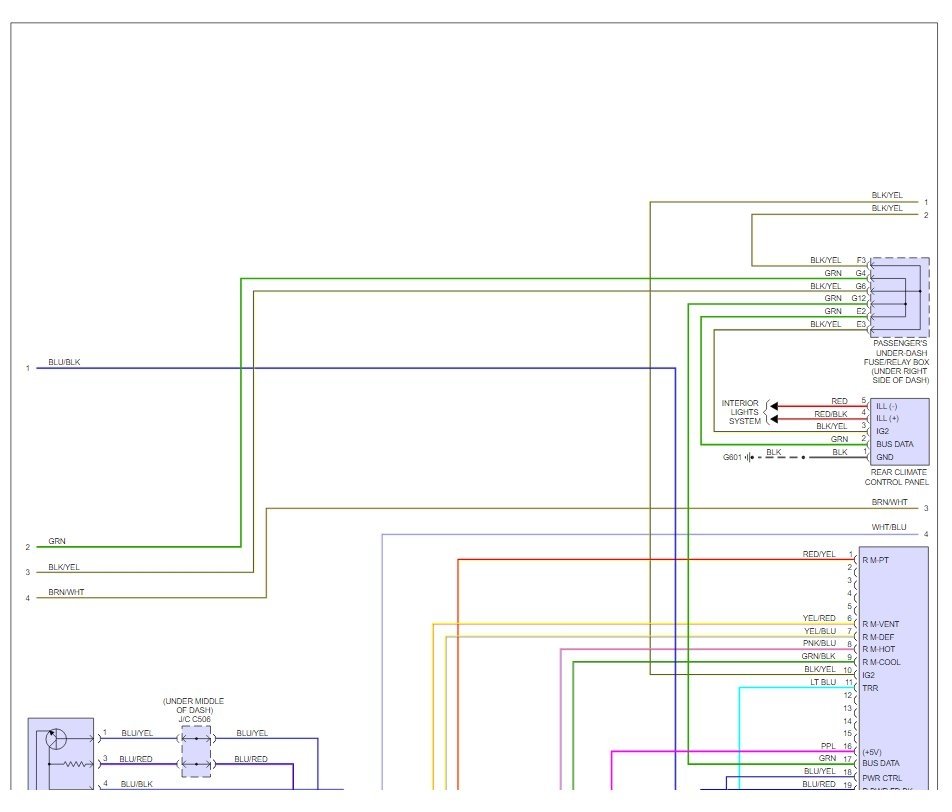Click the "RED/YEL" wire label at pin 1
Screen dimensions: 952x812
pos(819,554)
